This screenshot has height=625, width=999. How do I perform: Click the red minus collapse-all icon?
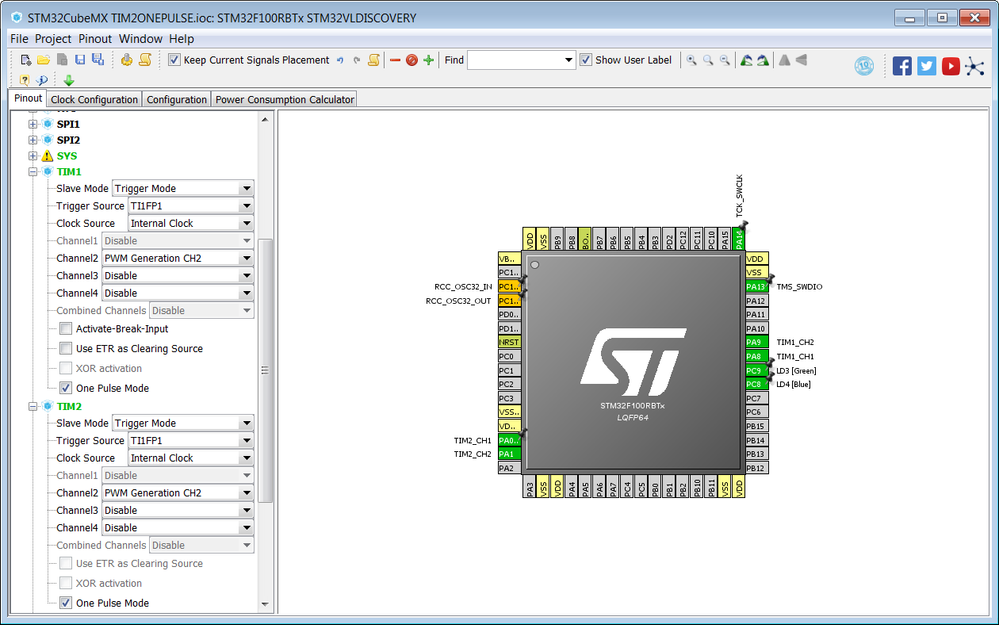click(395, 61)
